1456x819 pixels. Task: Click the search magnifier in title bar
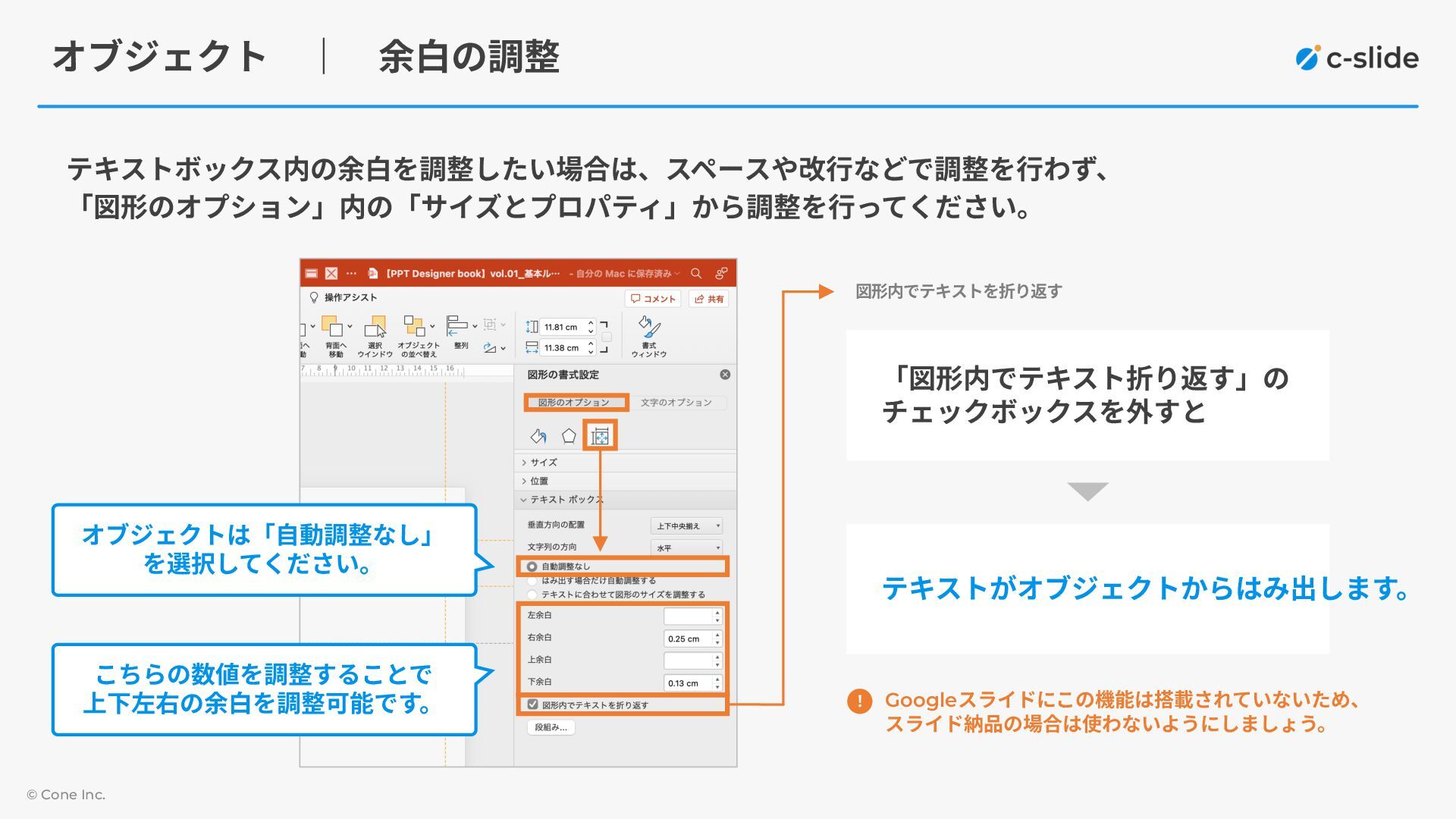click(x=696, y=274)
